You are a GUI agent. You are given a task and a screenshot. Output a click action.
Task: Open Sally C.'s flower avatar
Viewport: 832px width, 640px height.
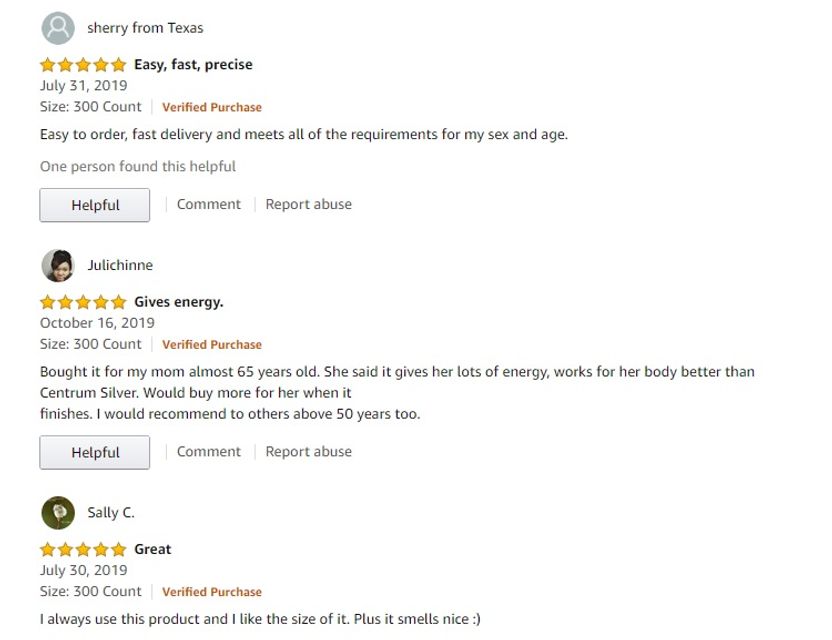(58, 513)
